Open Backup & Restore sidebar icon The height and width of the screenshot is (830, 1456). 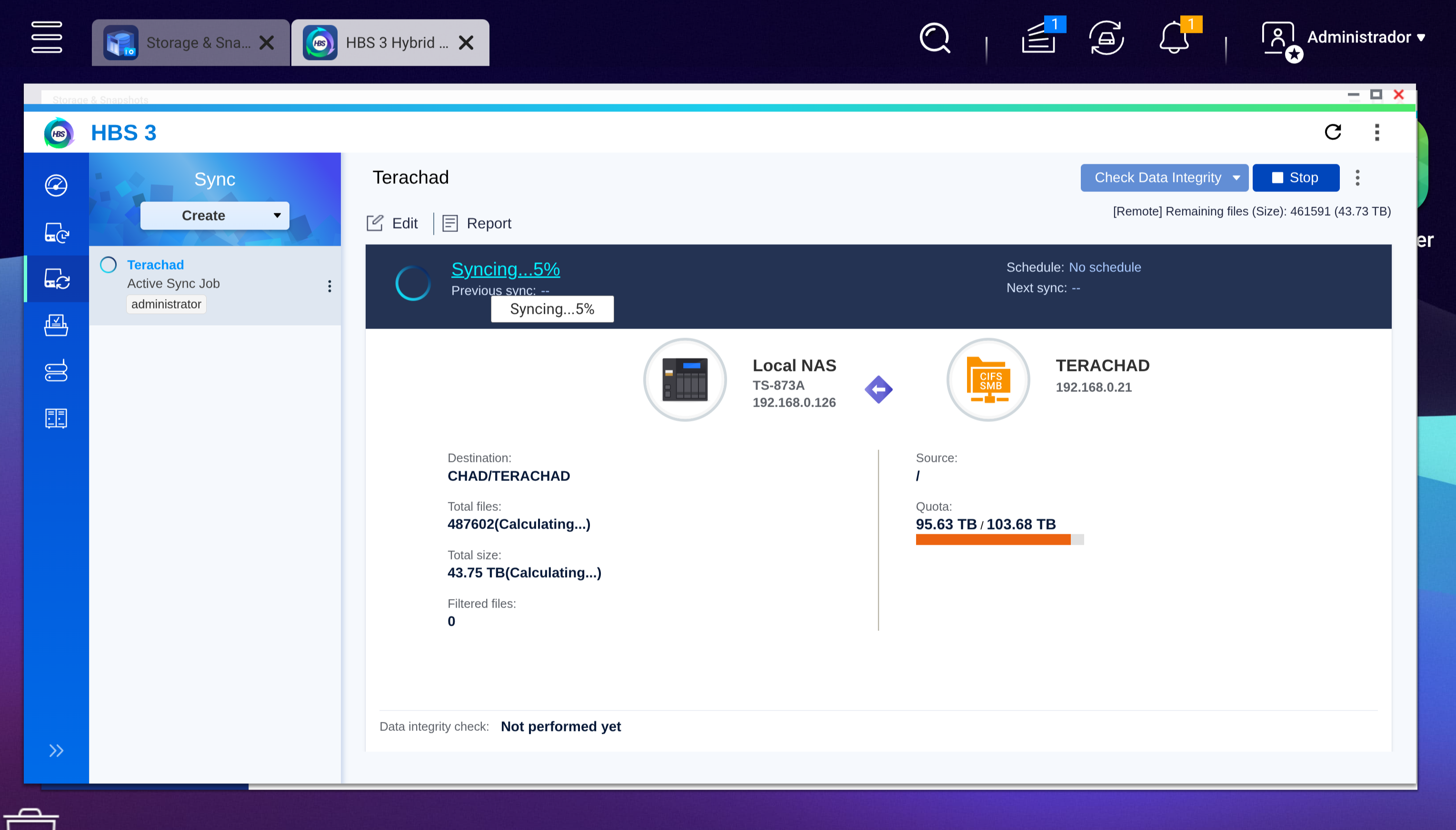point(56,232)
